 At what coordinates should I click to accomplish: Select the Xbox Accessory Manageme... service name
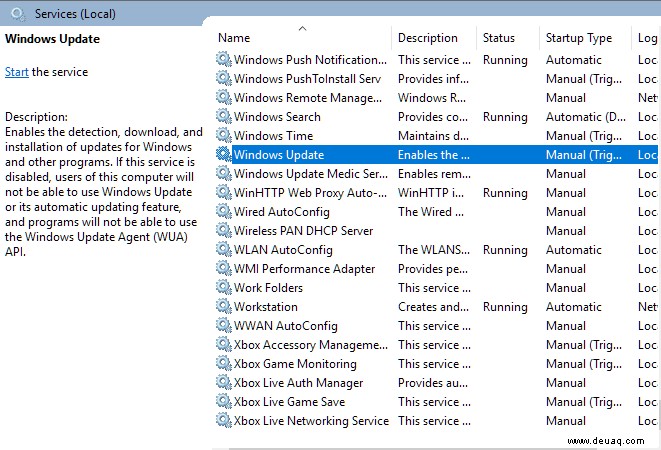[311, 345]
